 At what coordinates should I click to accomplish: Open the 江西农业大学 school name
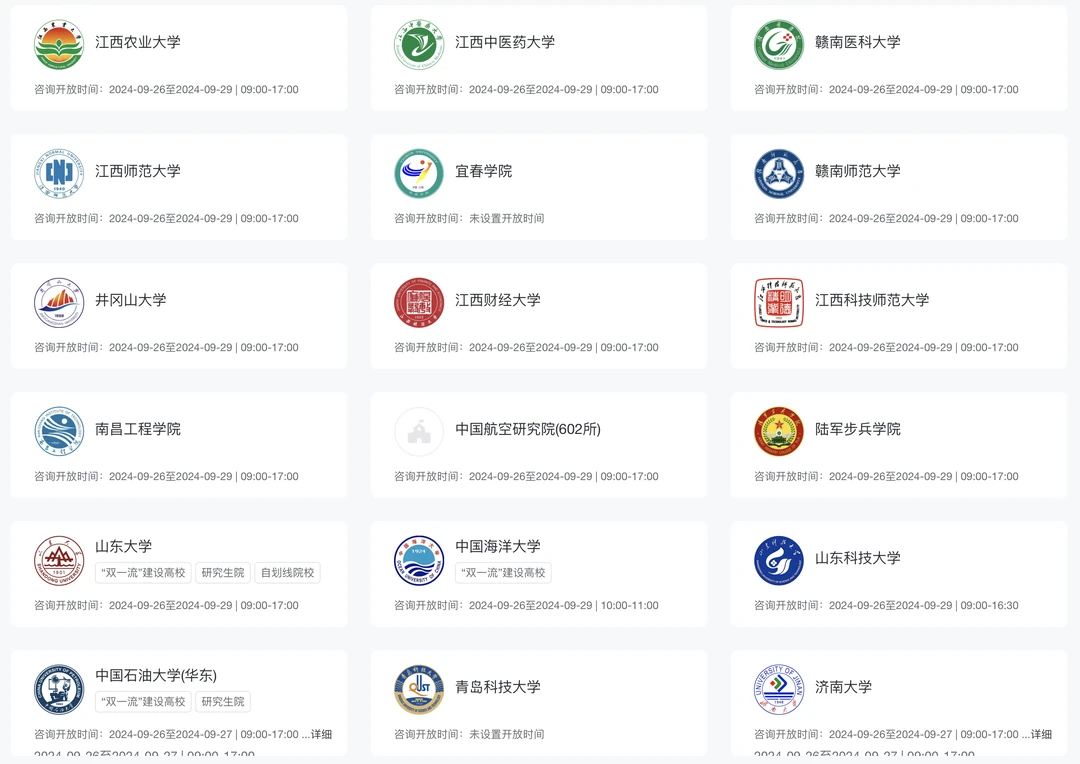point(138,42)
